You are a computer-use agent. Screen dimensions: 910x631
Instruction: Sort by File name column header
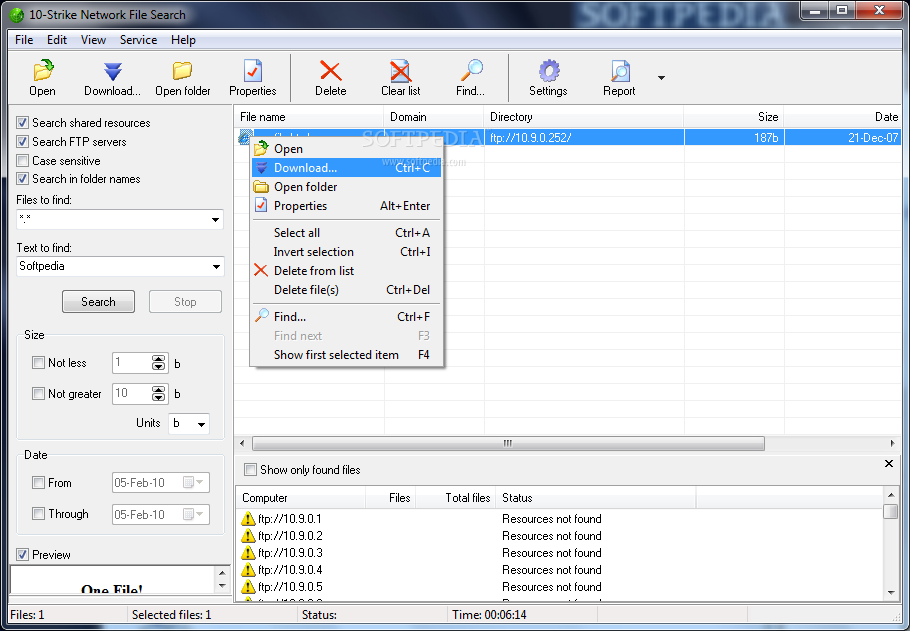tap(309, 117)
